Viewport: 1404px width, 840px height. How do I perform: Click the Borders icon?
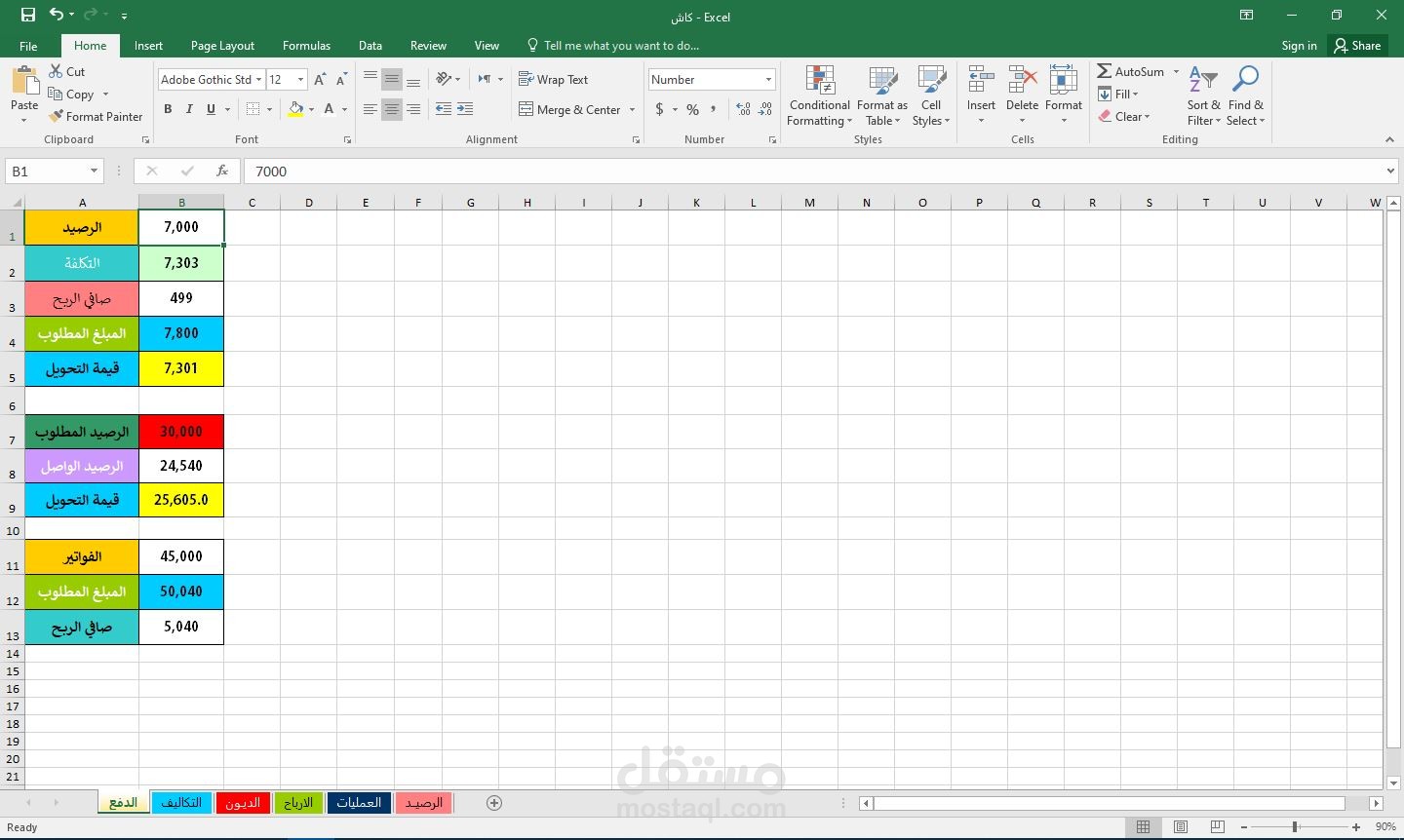tap(253, 109)
